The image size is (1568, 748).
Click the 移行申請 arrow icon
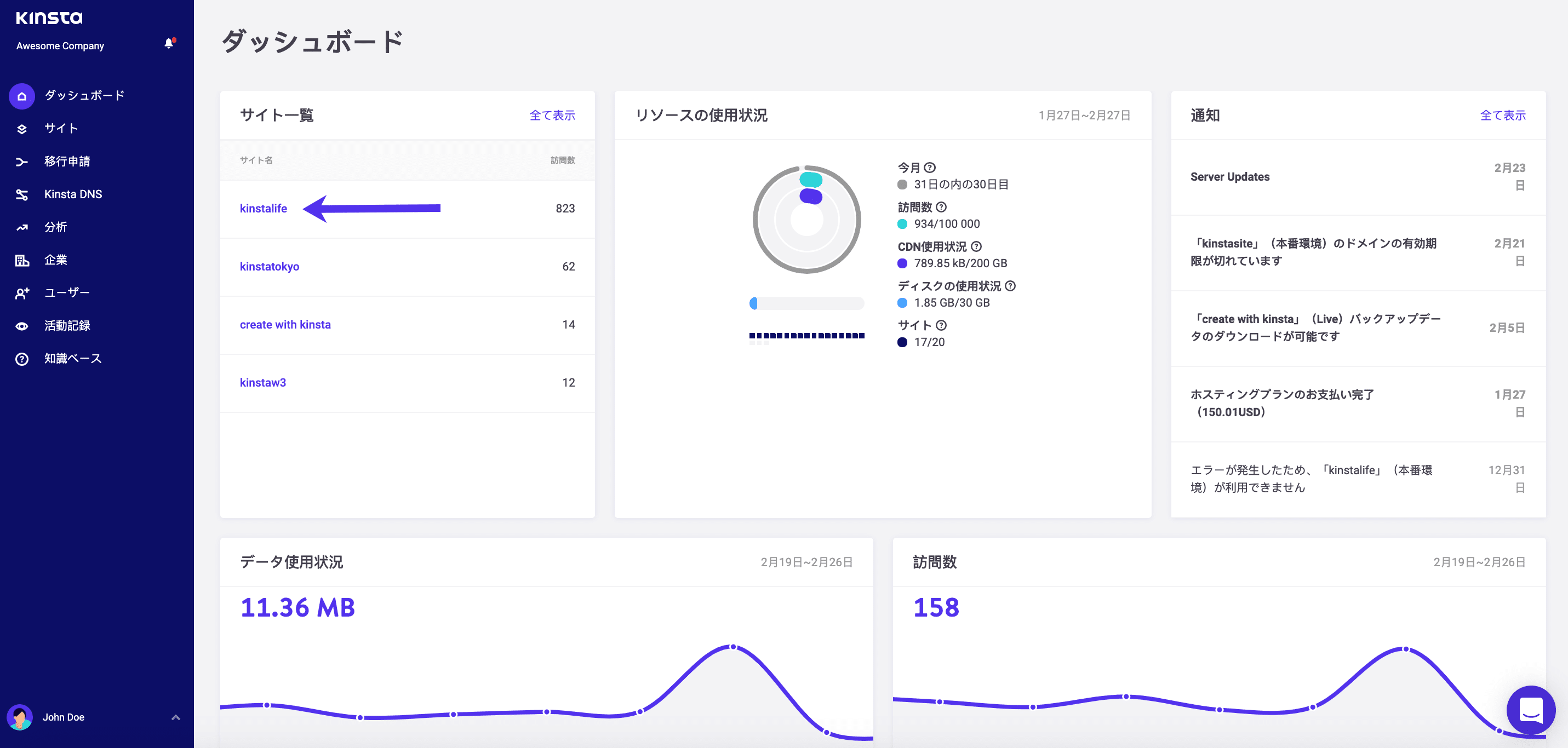tap(22, 162)
